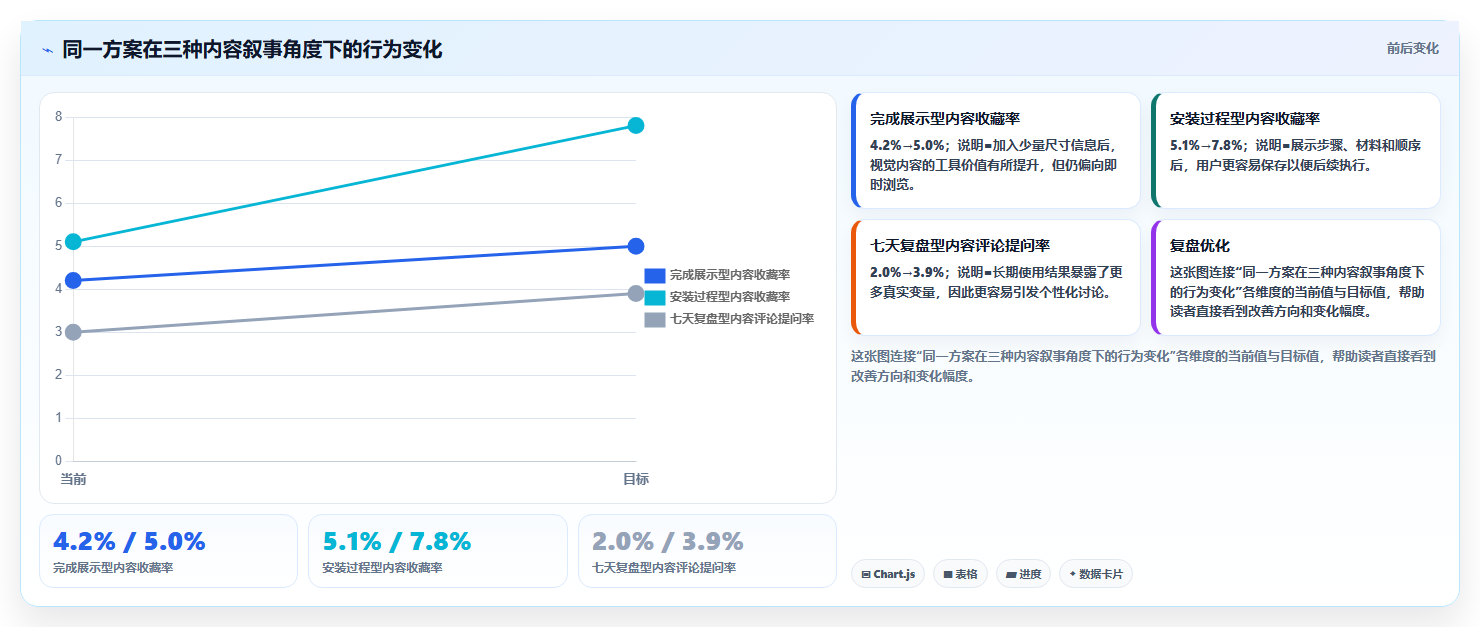This screenshot has width=1480, height=627.
Task: Click the 当前 x-axis label
Action: [73, 479]
